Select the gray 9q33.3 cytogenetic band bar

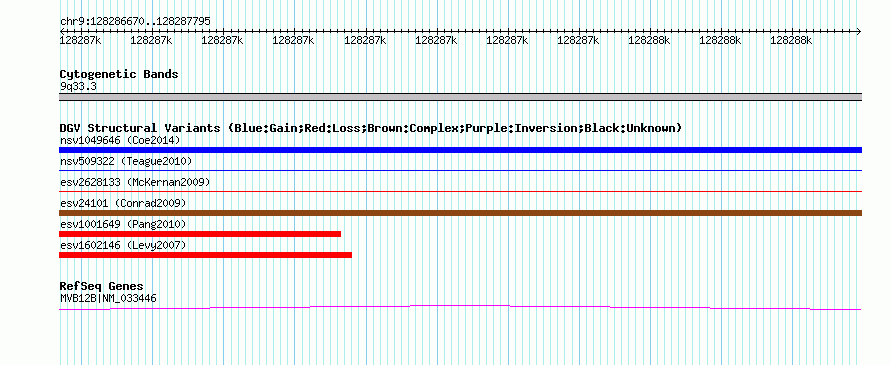pyautogui.click(x=460, y=97)
